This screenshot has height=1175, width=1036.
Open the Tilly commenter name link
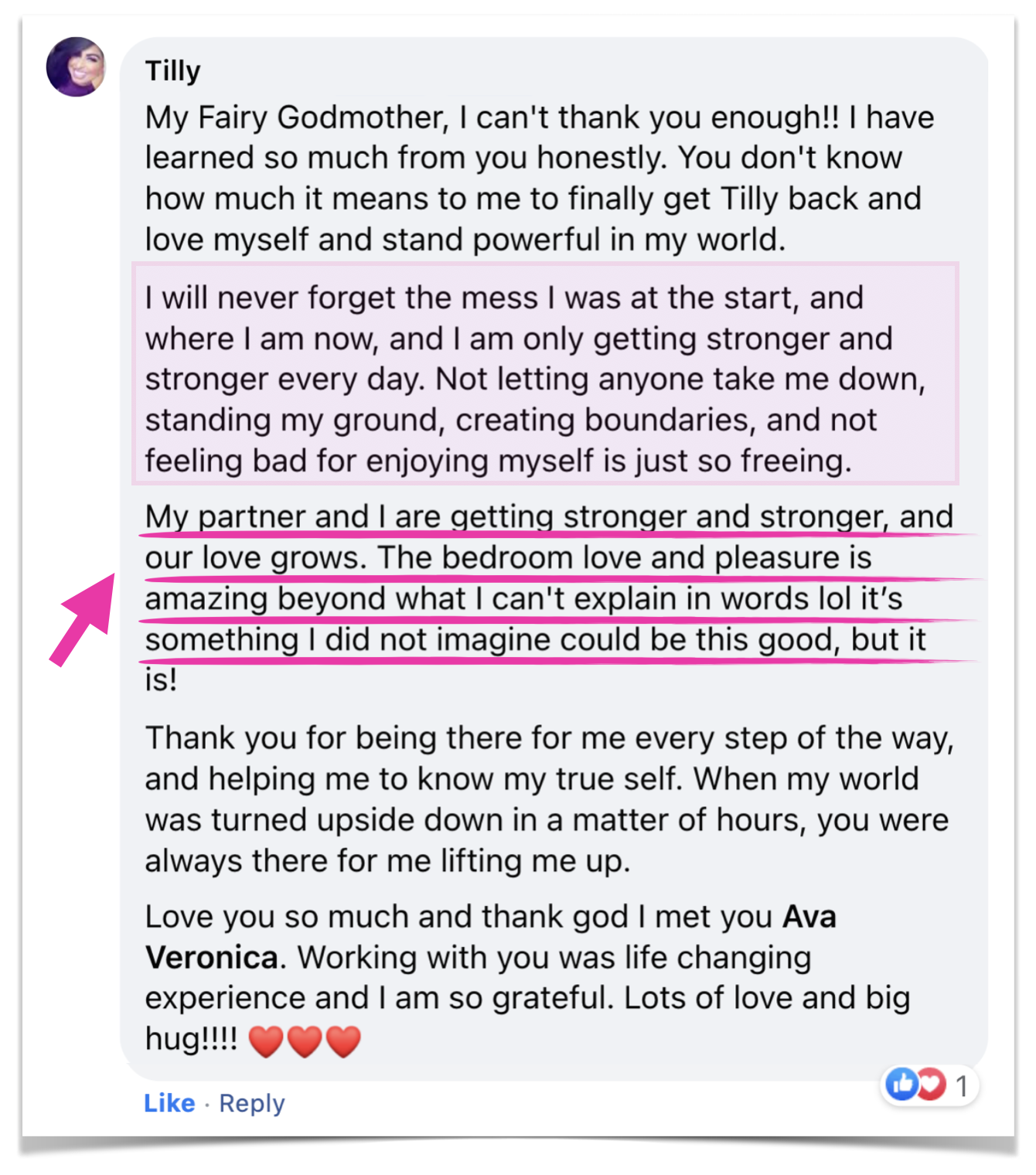tap(172, 71)
